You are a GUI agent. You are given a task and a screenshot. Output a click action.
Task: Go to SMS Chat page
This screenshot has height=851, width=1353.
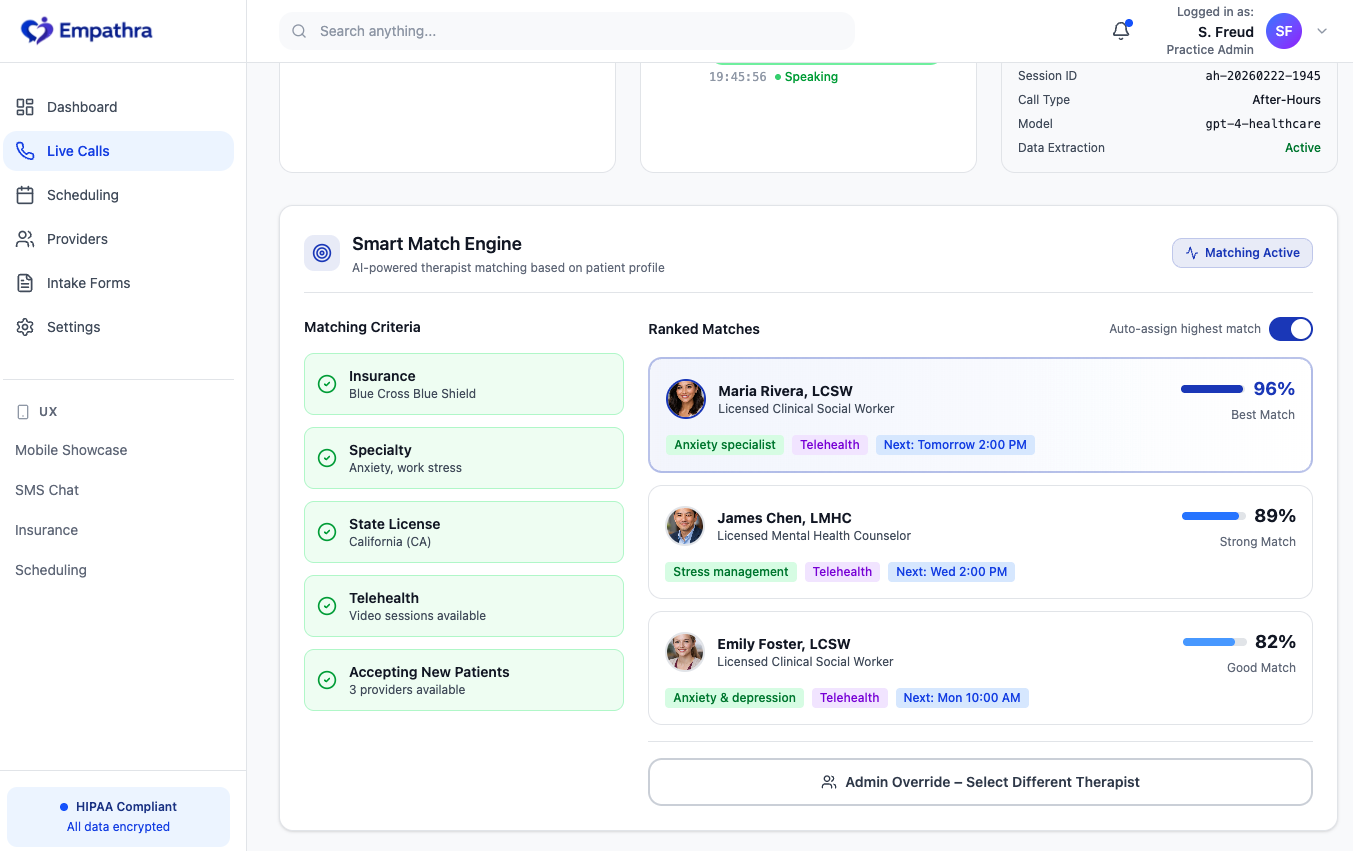[x=47, y=490]
